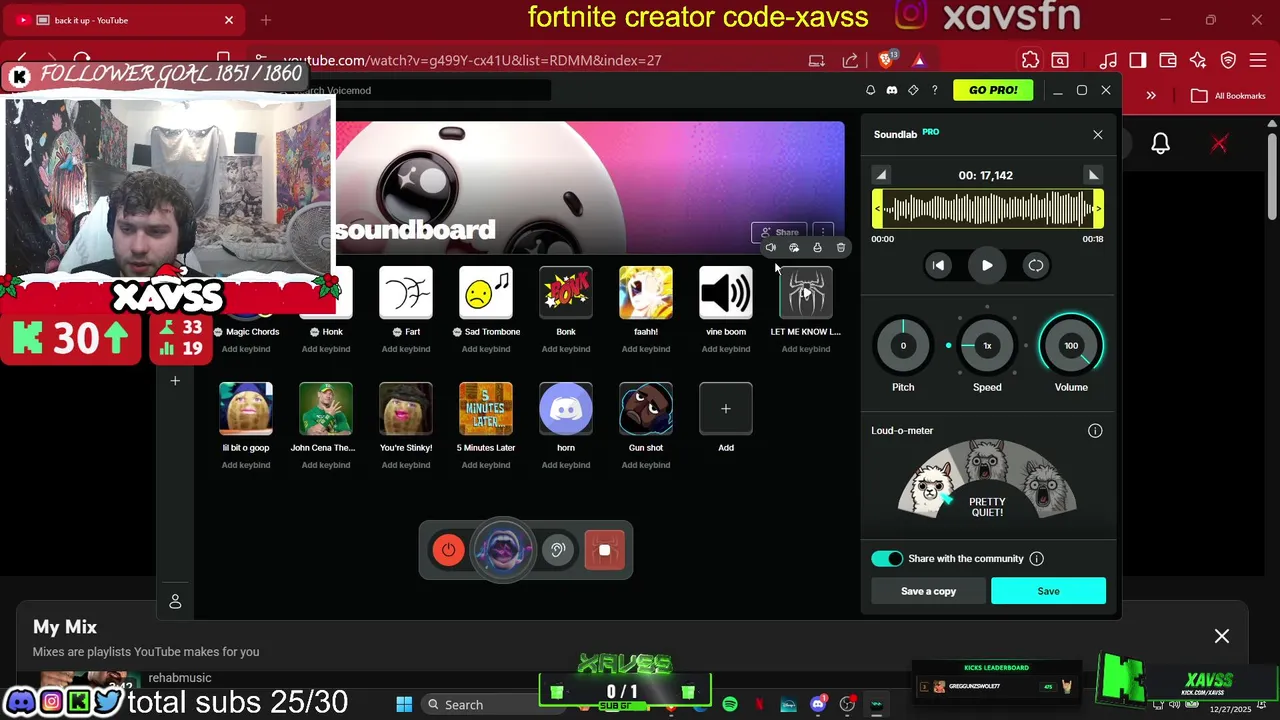Adjust the Pitch knob

click(903, 346)
